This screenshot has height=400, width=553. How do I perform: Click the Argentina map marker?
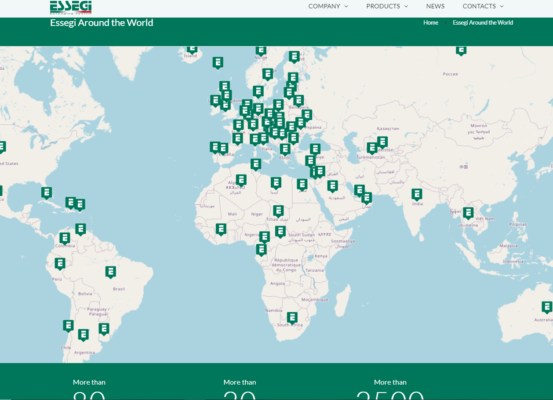[x=83, y=335]
